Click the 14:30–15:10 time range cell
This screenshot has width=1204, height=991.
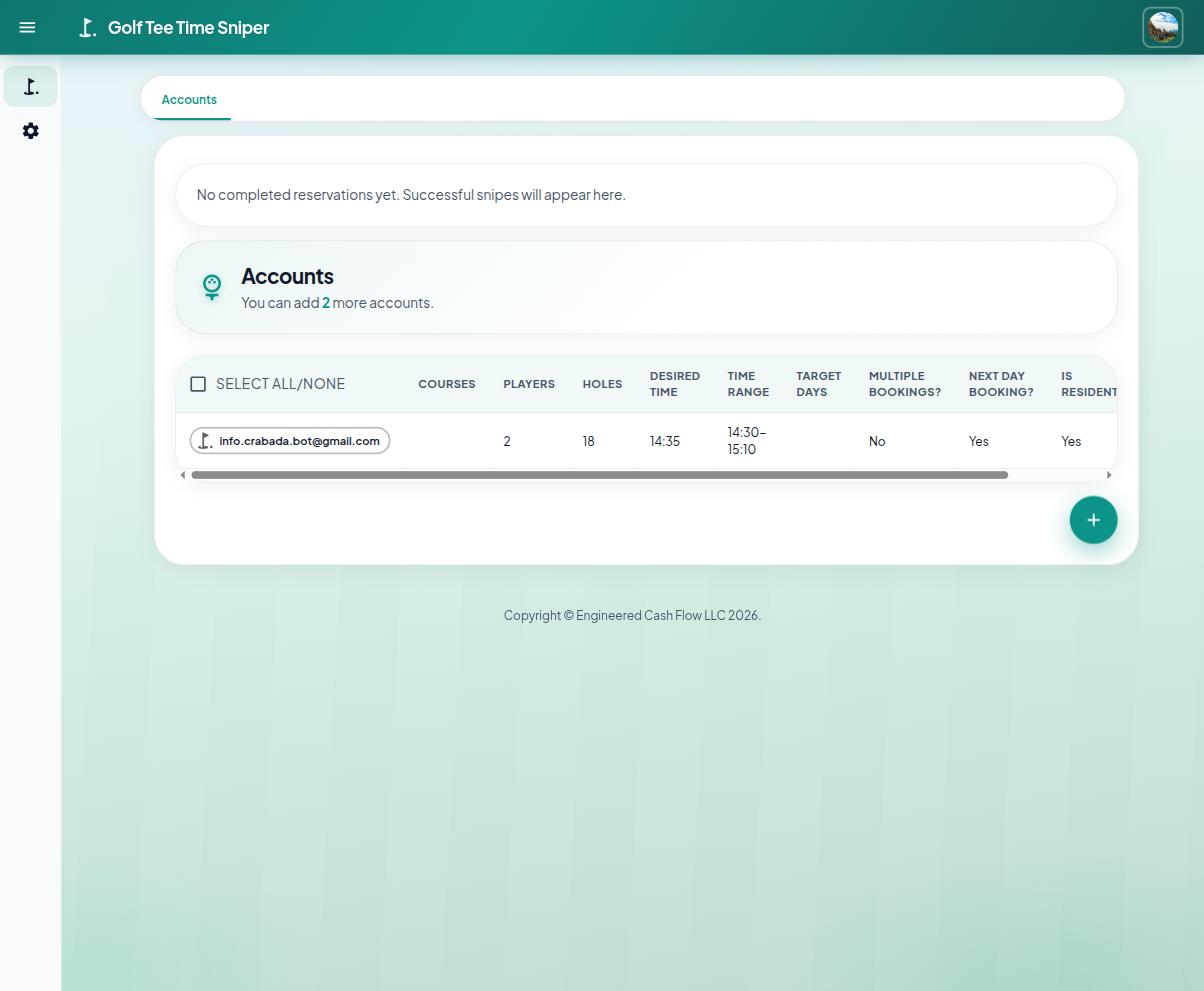coord(747,441)
